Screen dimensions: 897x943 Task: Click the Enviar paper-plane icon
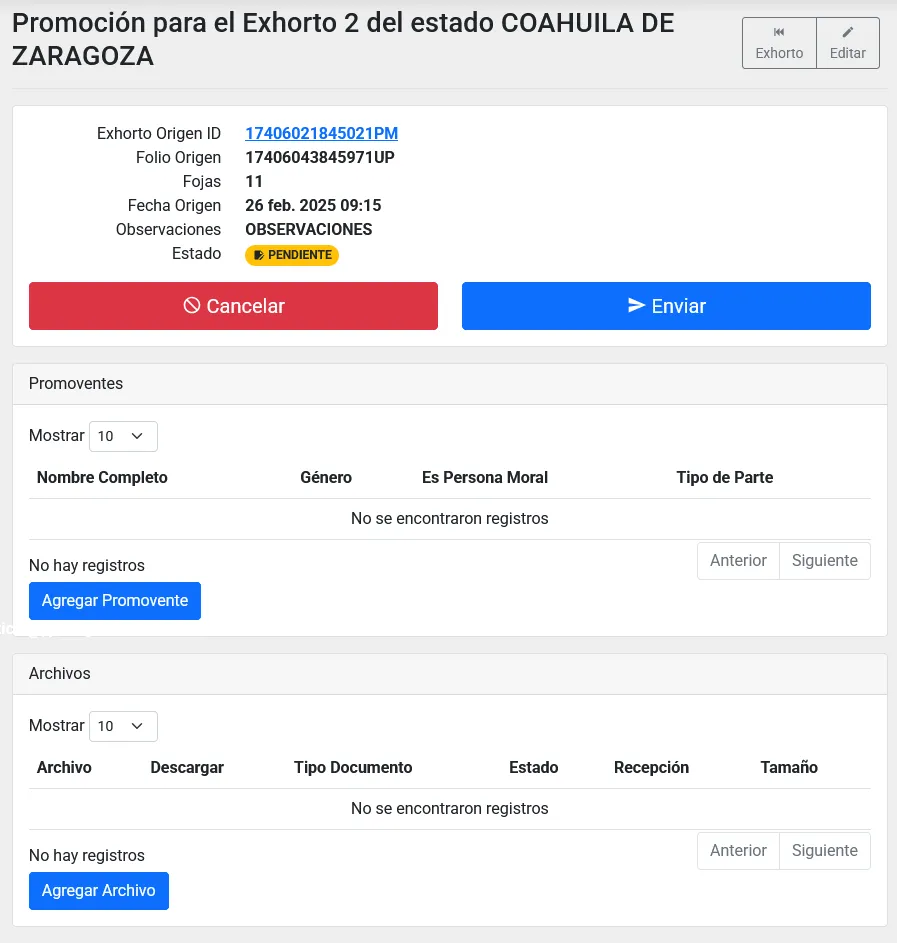(636, 306)
